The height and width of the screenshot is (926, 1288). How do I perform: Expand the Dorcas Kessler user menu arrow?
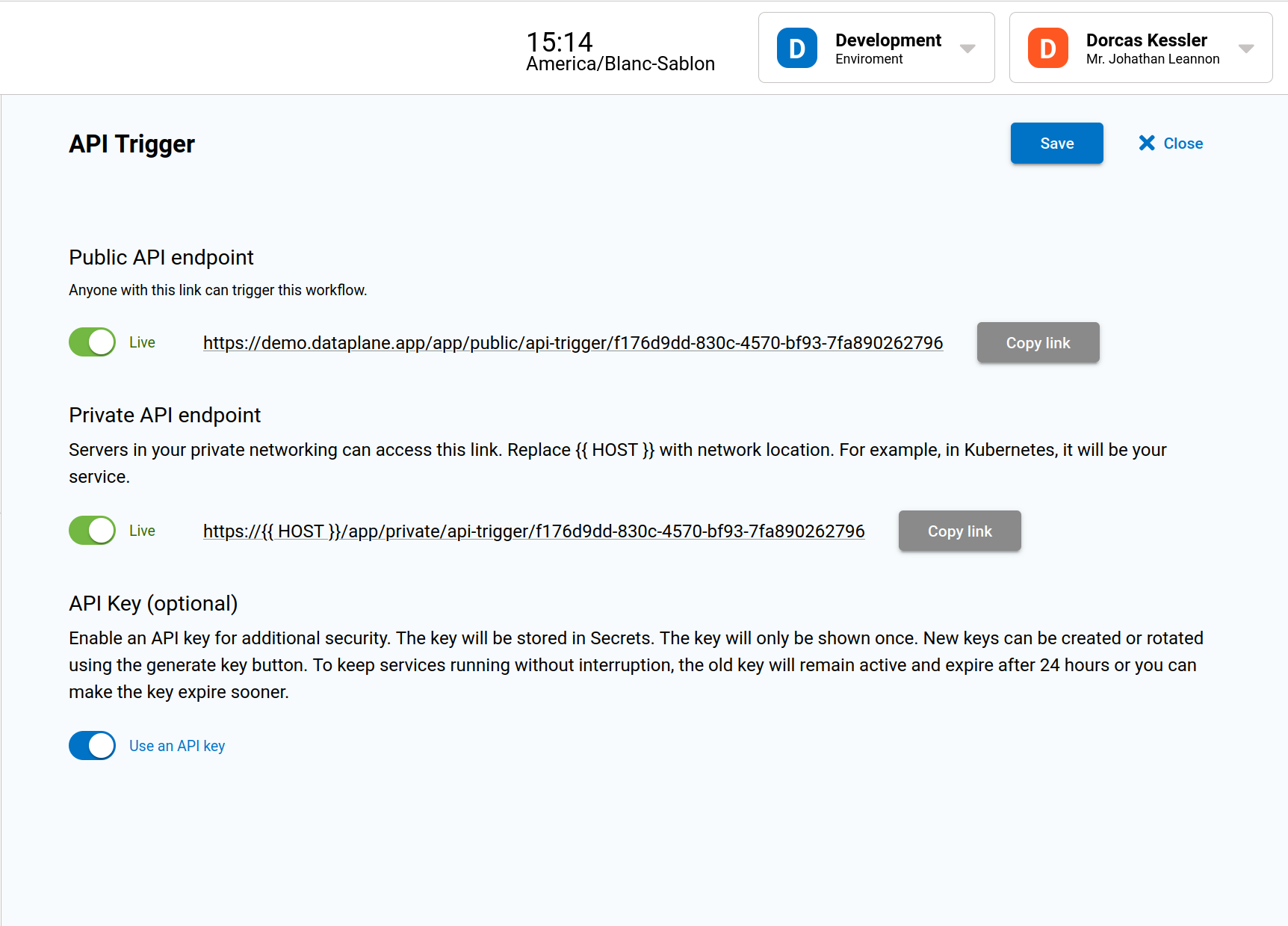1246,49
